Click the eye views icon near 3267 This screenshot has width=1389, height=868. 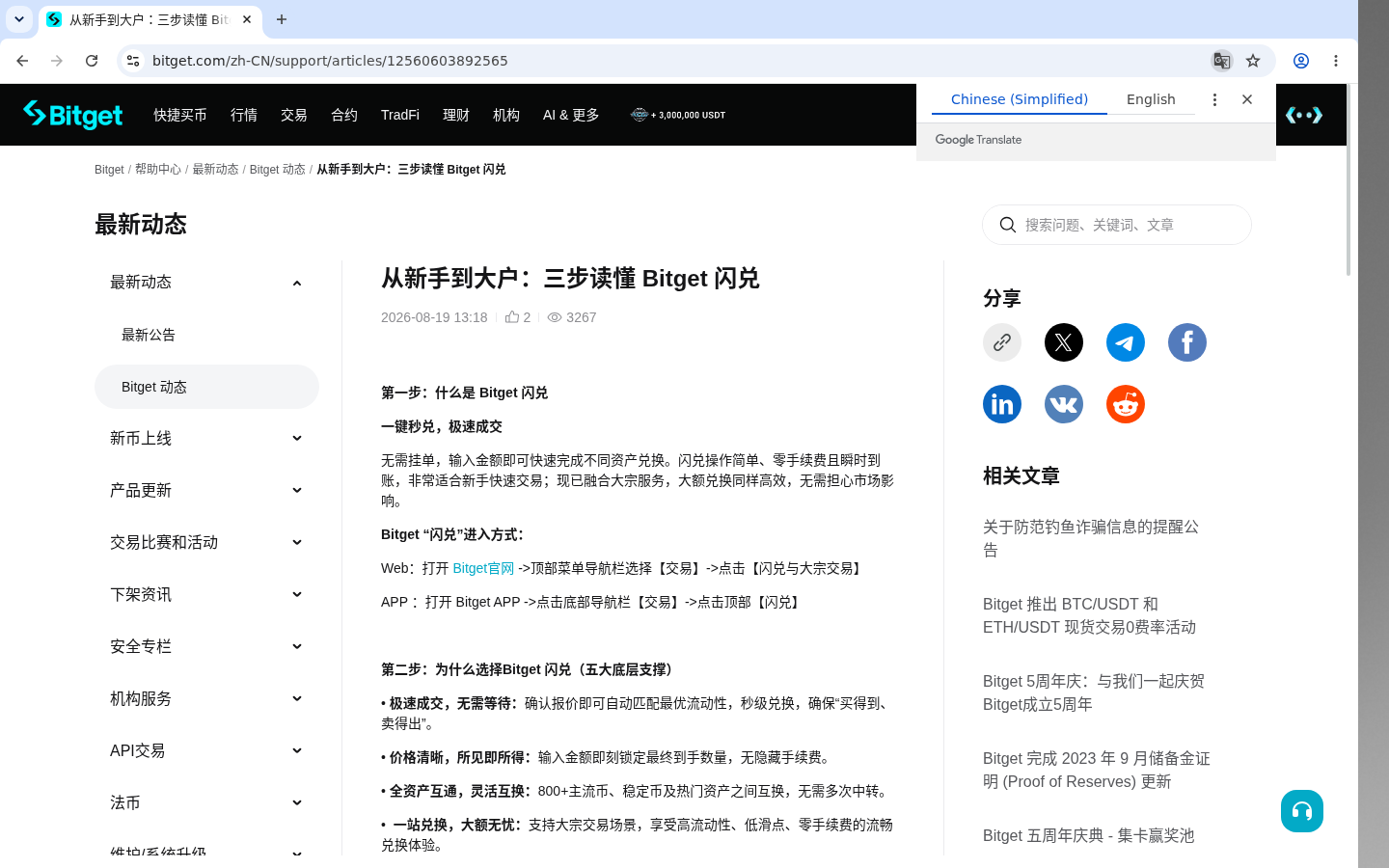click(555, 317)
